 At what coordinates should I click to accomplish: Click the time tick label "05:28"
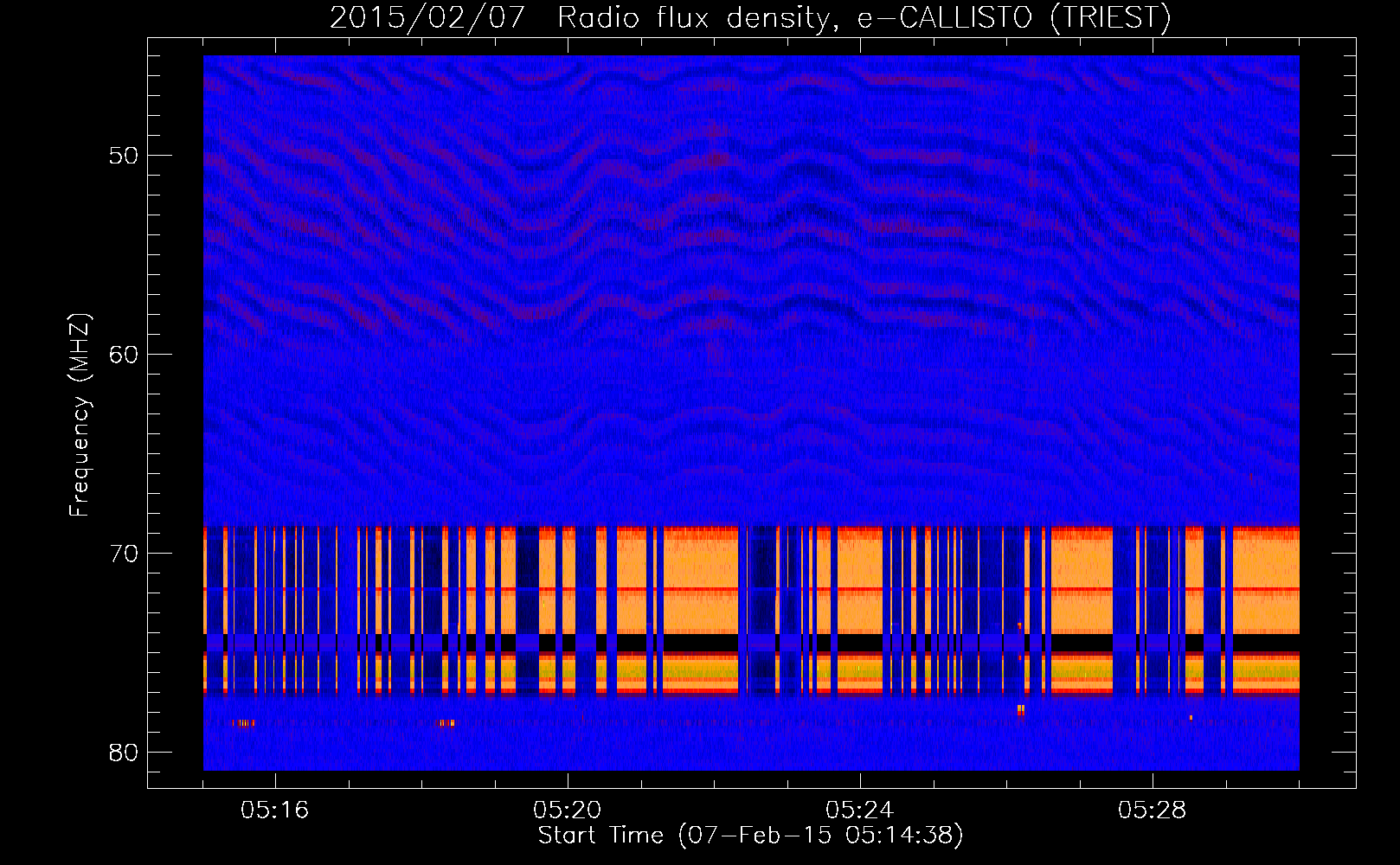pyautogui.click(x=1153, y=811)
